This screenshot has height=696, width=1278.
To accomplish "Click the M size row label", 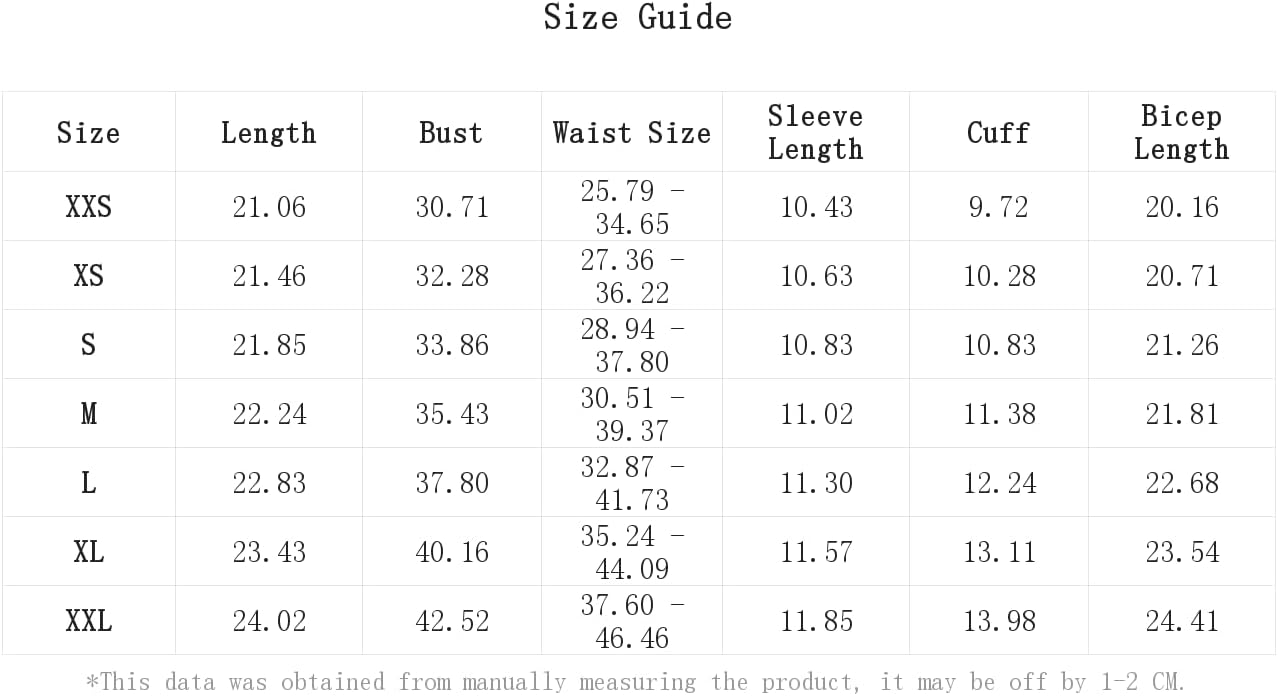I will [x=88, y=414].
